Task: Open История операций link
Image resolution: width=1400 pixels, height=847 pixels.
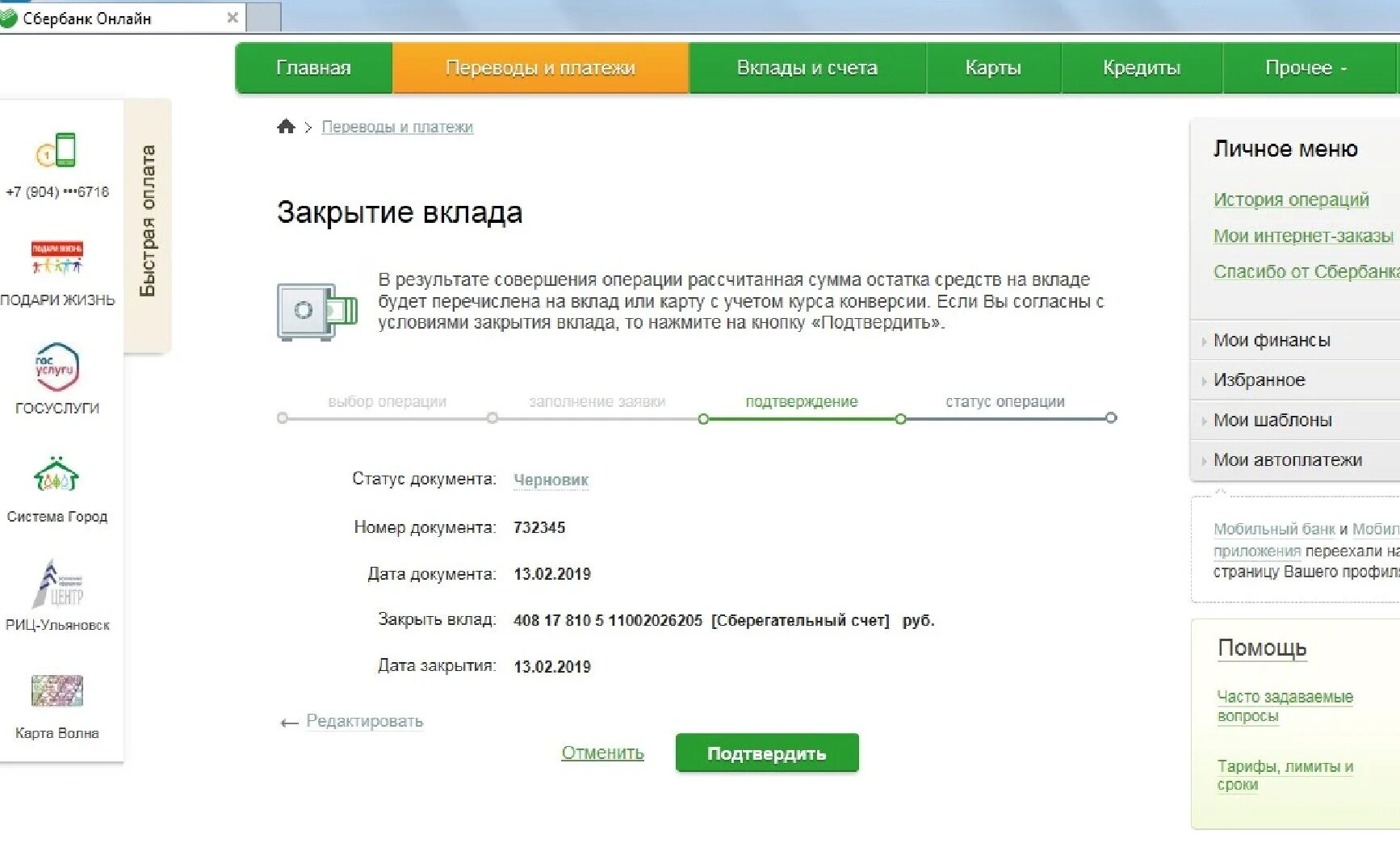Action: click(1291, 199)
